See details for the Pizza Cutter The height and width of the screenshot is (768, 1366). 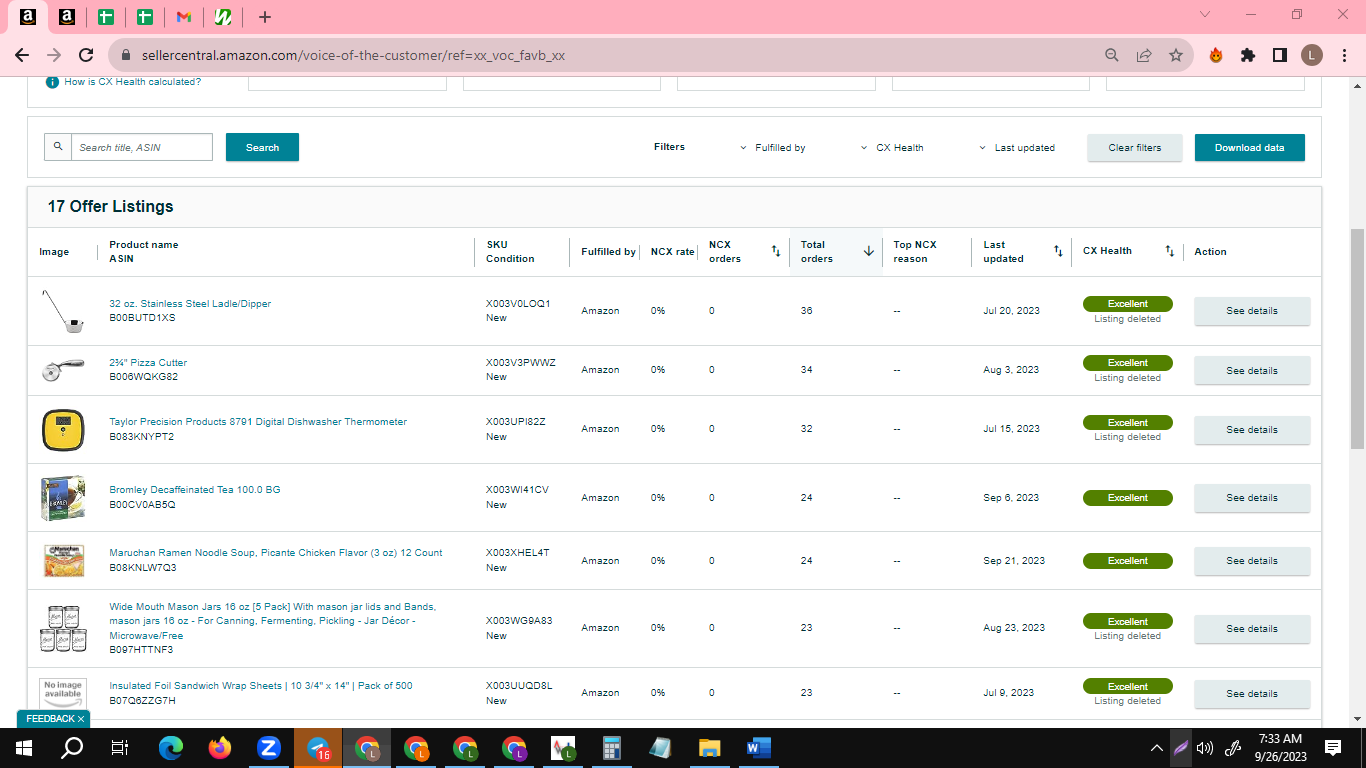(x=1252, y=370)
